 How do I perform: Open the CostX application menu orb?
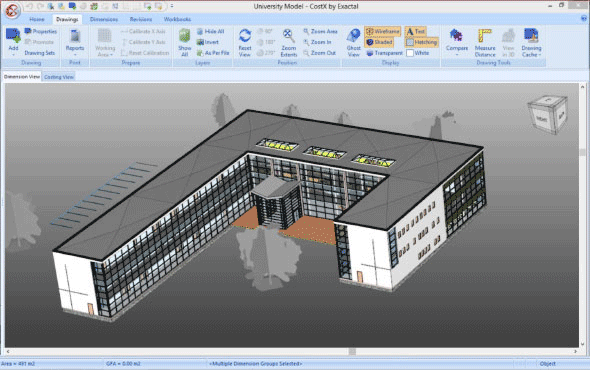(x=12, y=10)
